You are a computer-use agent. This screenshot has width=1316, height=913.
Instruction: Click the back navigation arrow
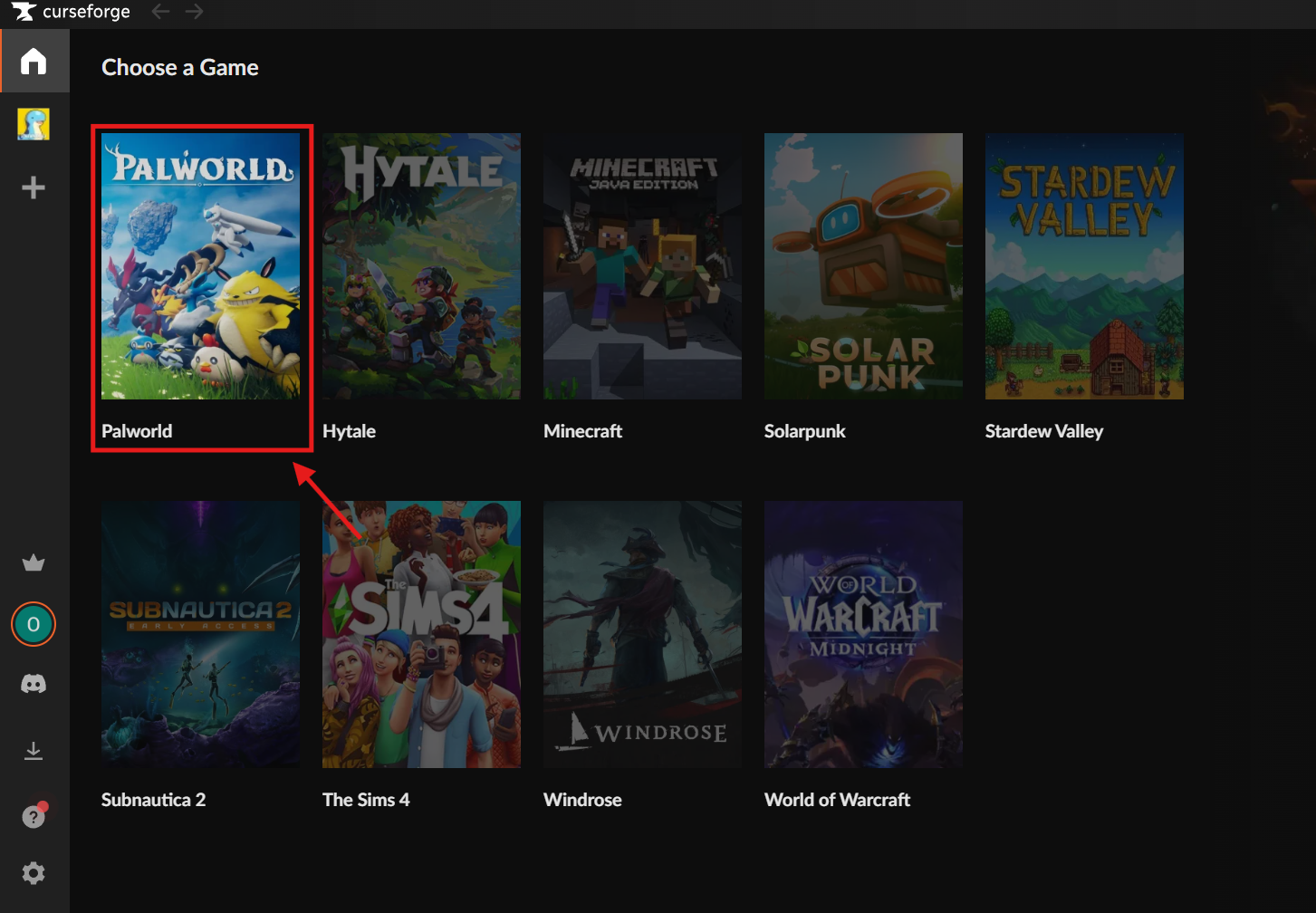(x=161, y=12)
